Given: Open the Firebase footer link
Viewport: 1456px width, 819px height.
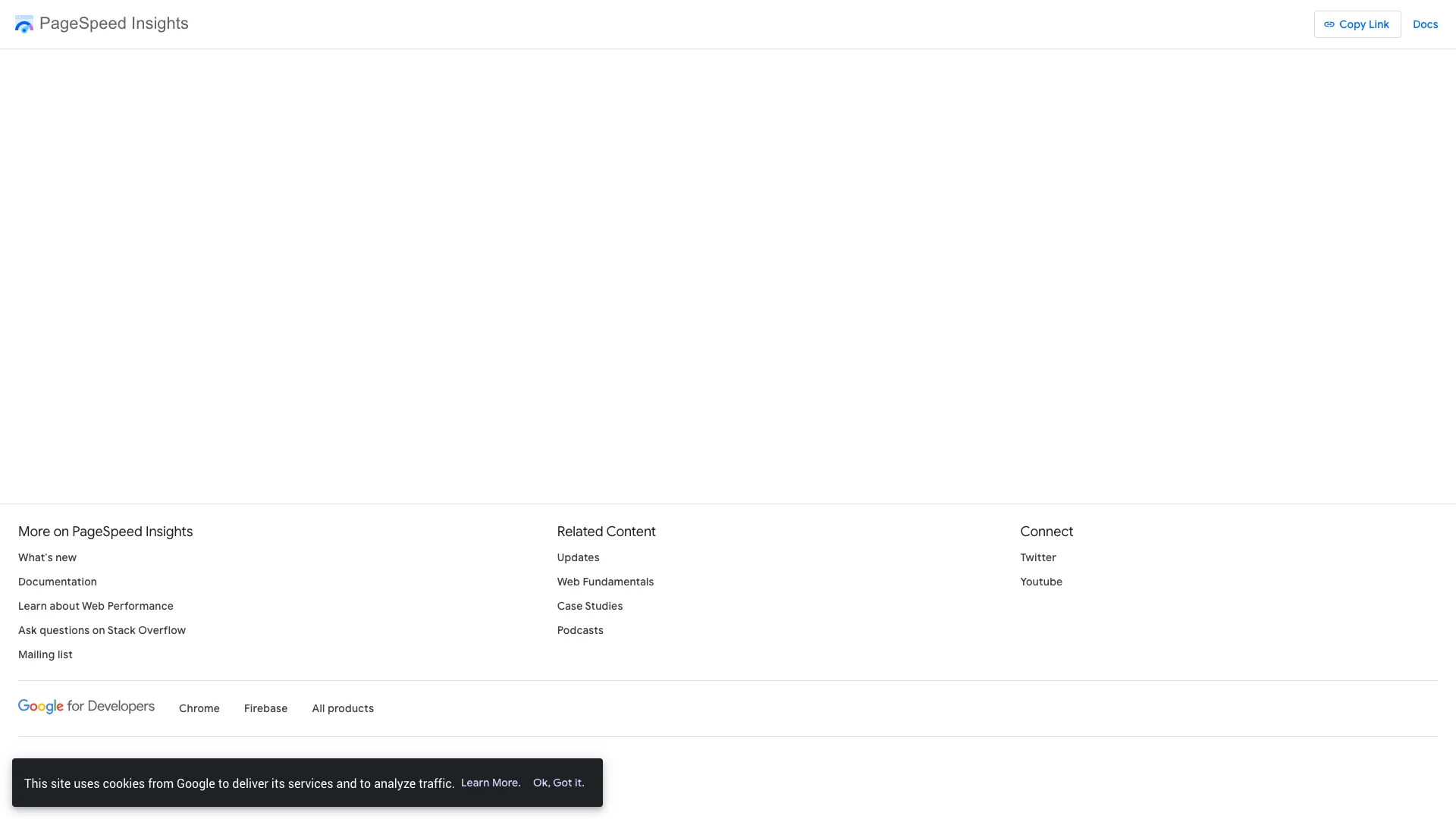Looking at the screenshot, I should 265,708.
